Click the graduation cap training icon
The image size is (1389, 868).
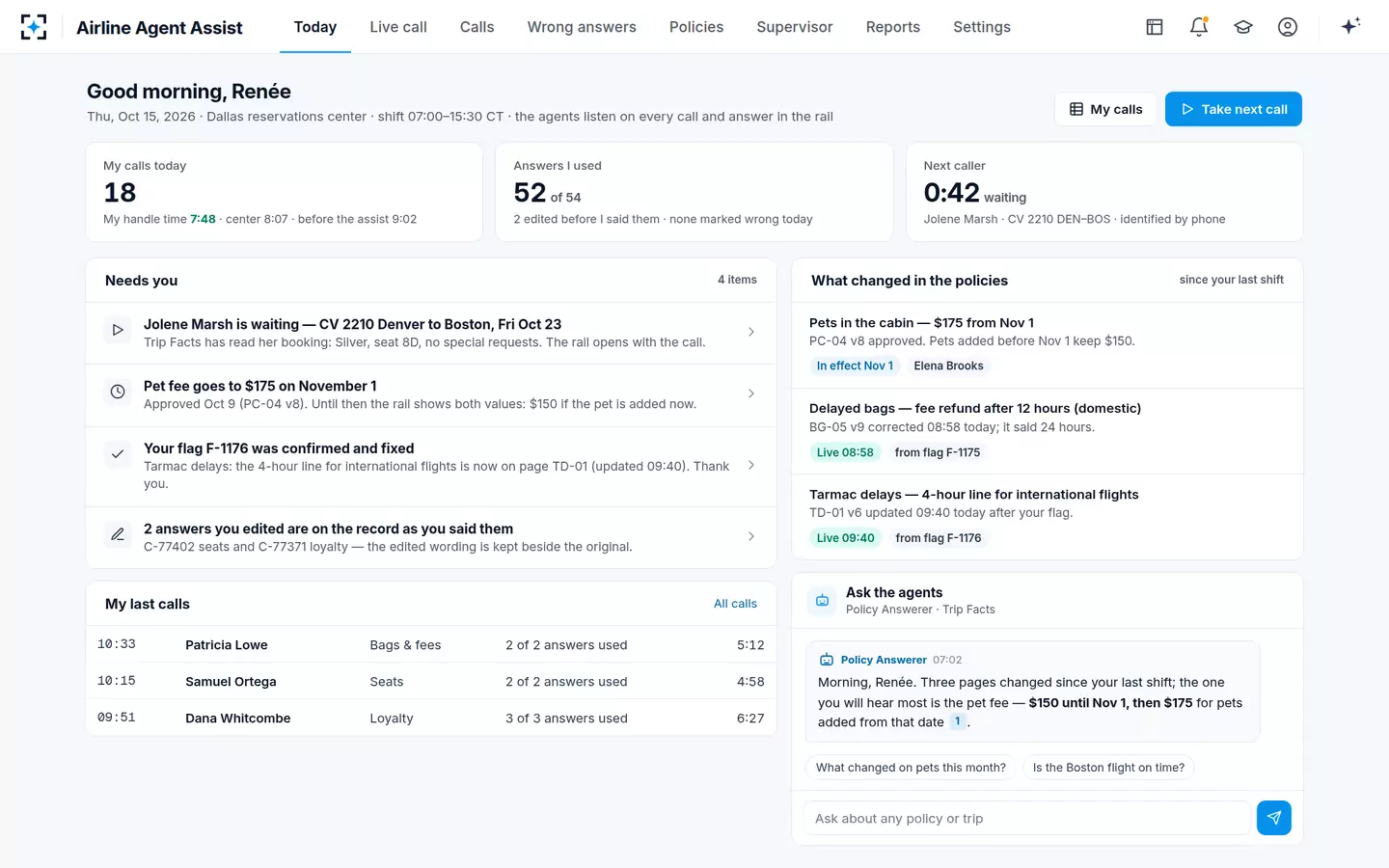[x=1243, y=27]
